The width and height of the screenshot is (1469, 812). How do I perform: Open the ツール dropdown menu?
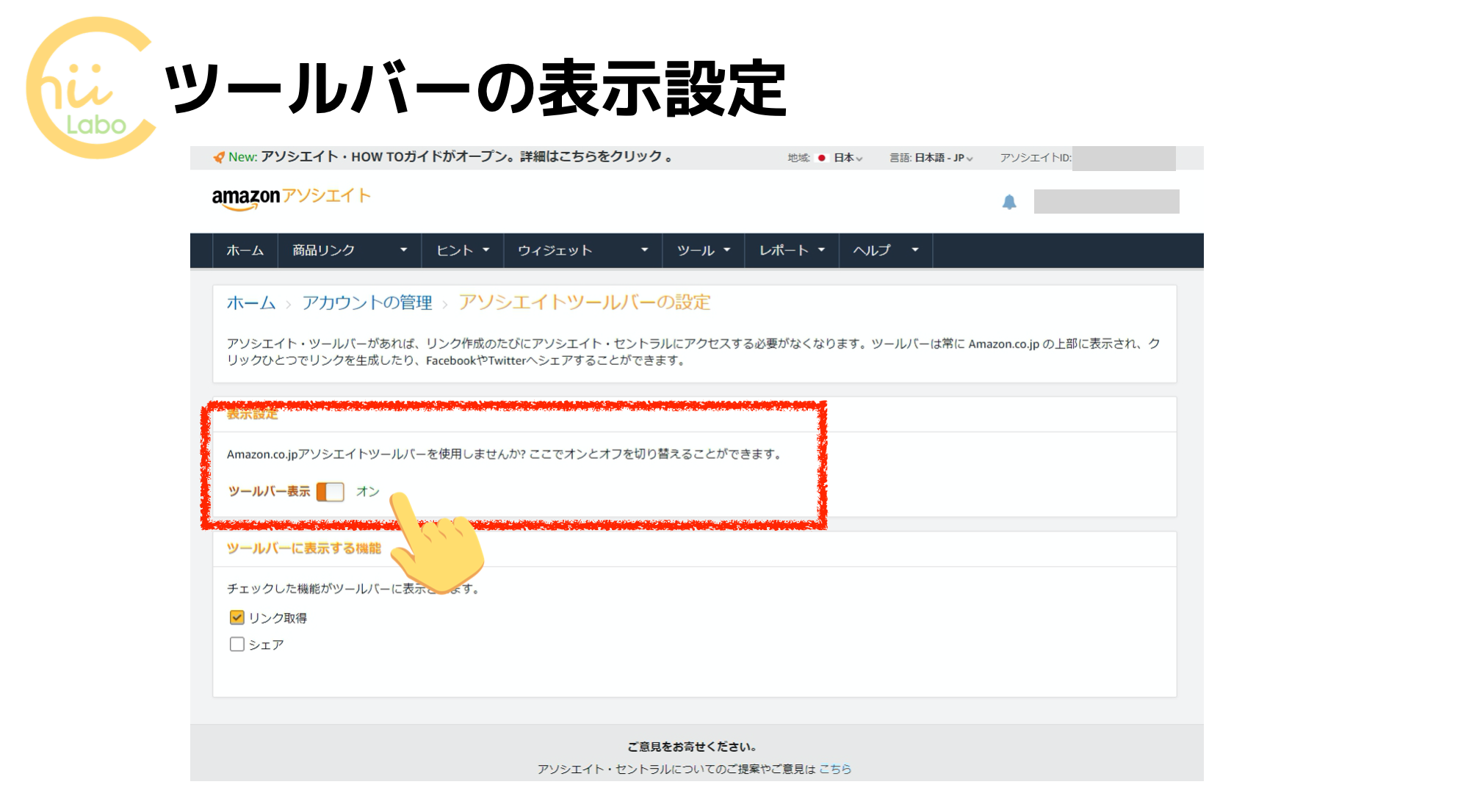pos(702,250)
